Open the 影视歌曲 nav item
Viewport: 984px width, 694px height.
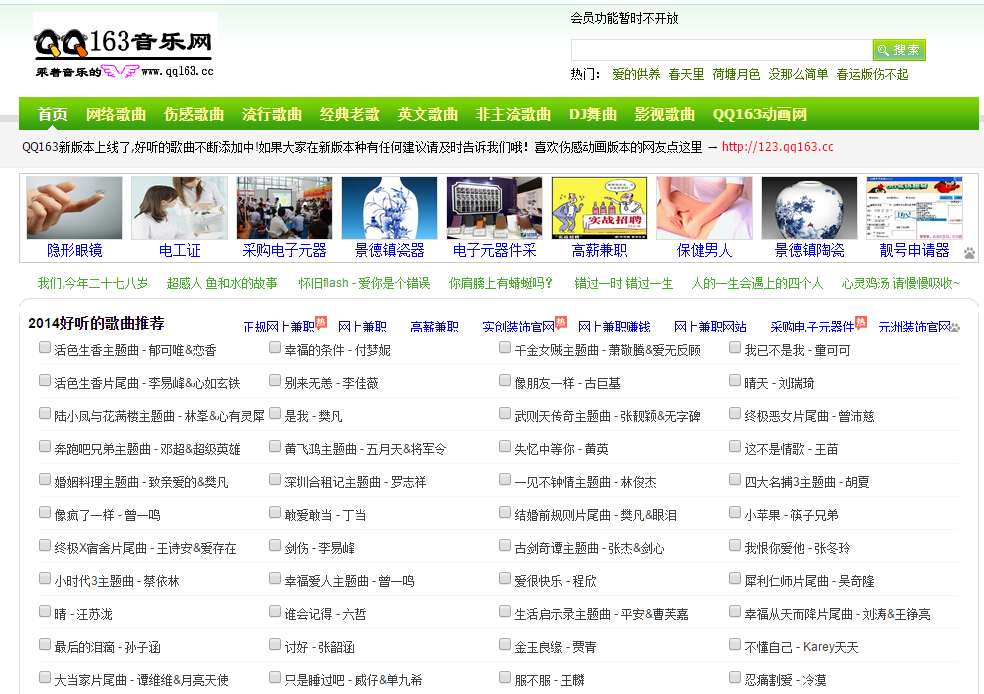pos(664,114)
